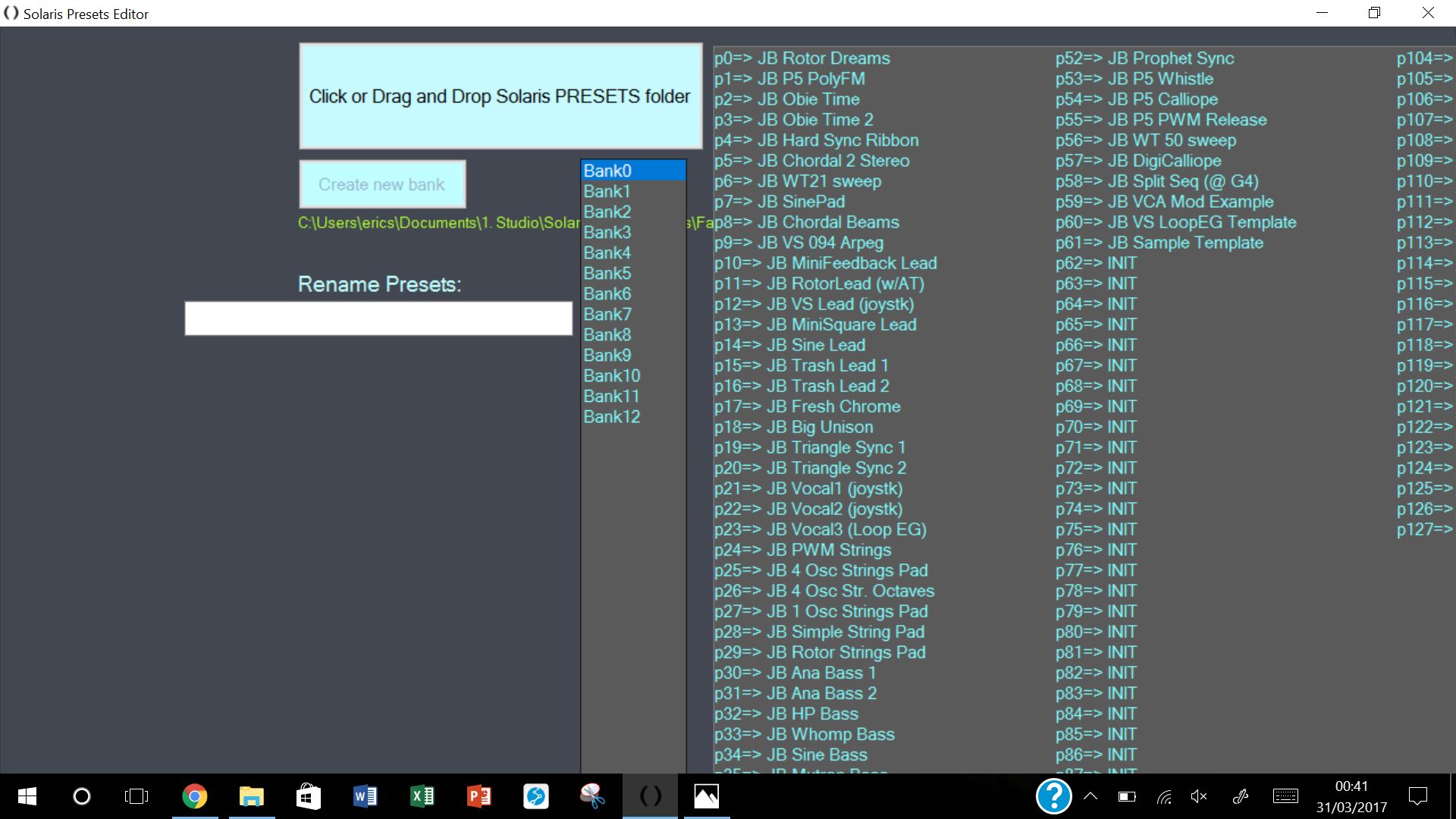The height and width of the screenshot is (819, 1456).
Task: Open Windows Start menu
Action: click(x=27, y=796)
